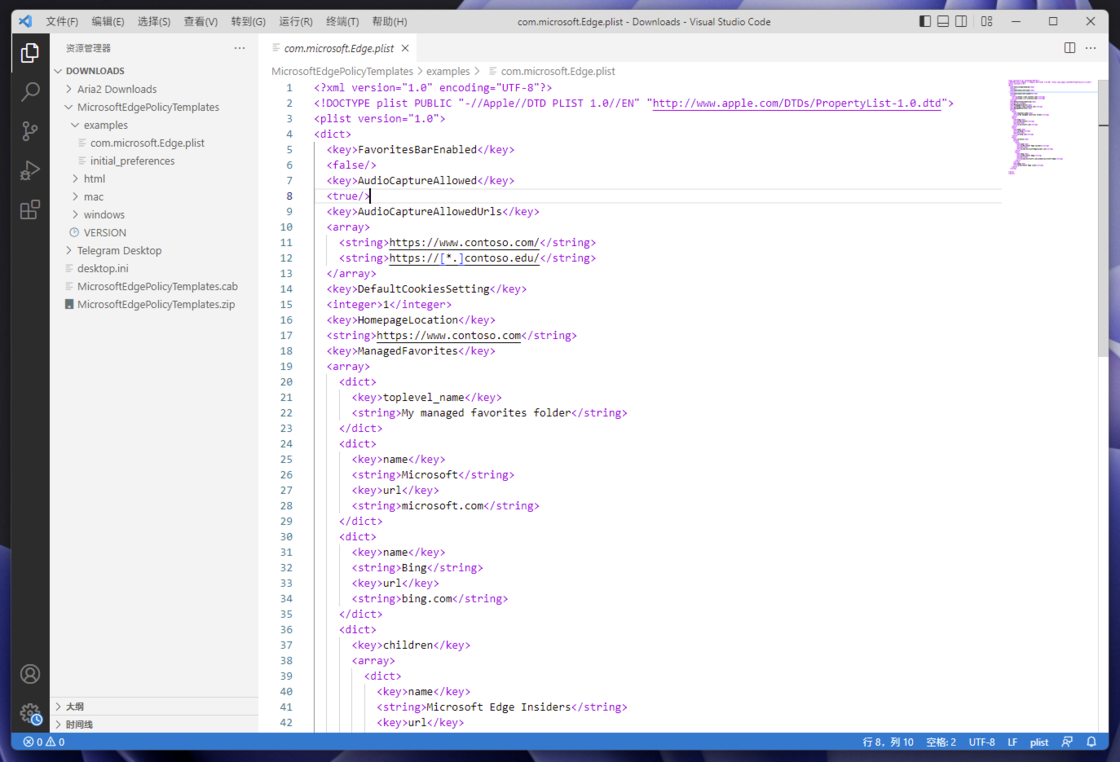Open the Run and Debug view
The width and height of the screenshot is (1120, 762).
coord(30,170)
